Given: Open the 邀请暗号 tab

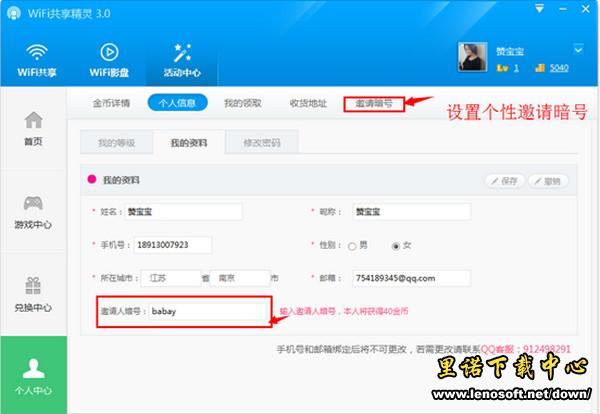Looking at the screenshot, I should 374,103.
